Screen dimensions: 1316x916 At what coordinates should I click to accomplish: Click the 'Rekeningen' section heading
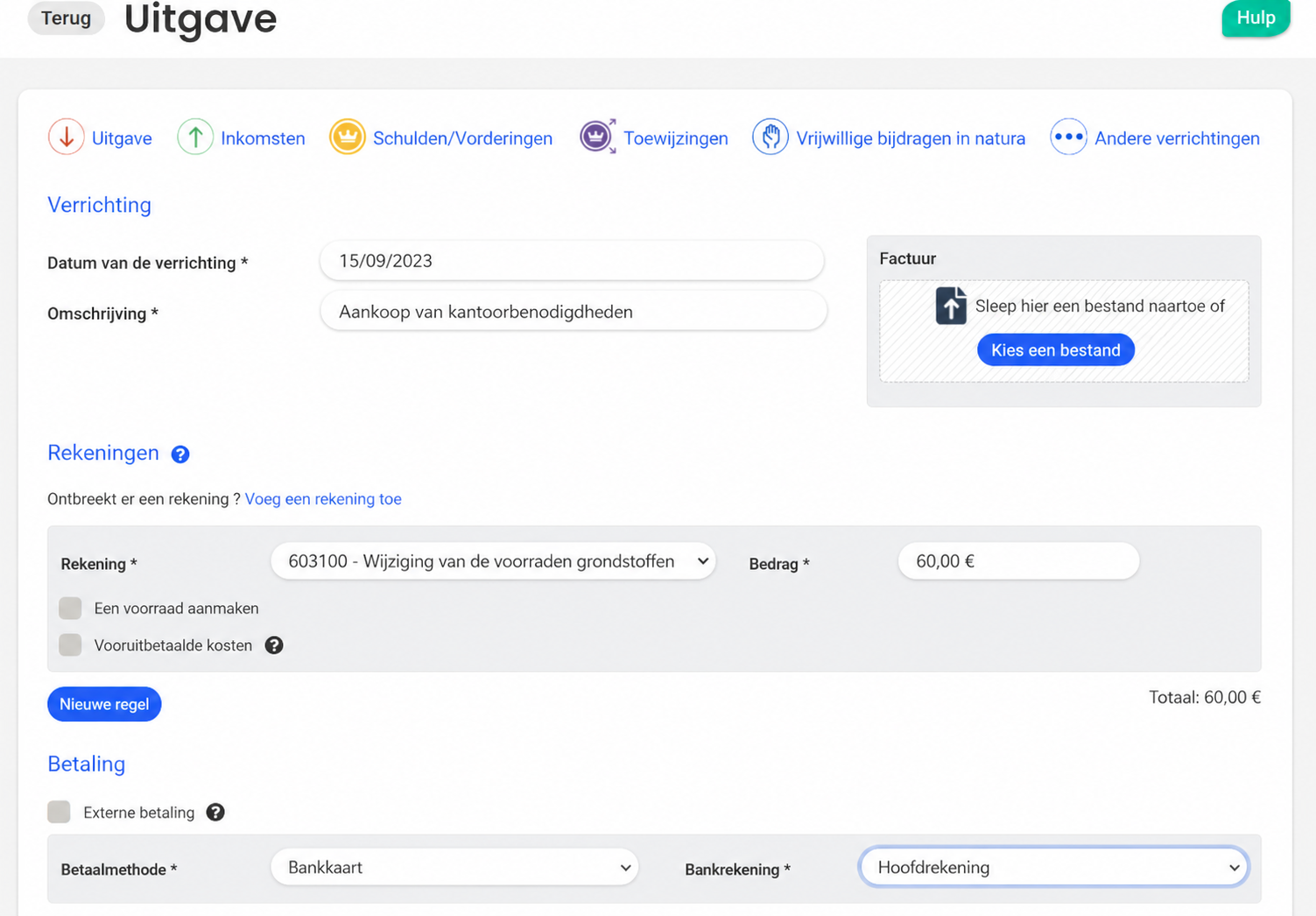pos(103,453)
